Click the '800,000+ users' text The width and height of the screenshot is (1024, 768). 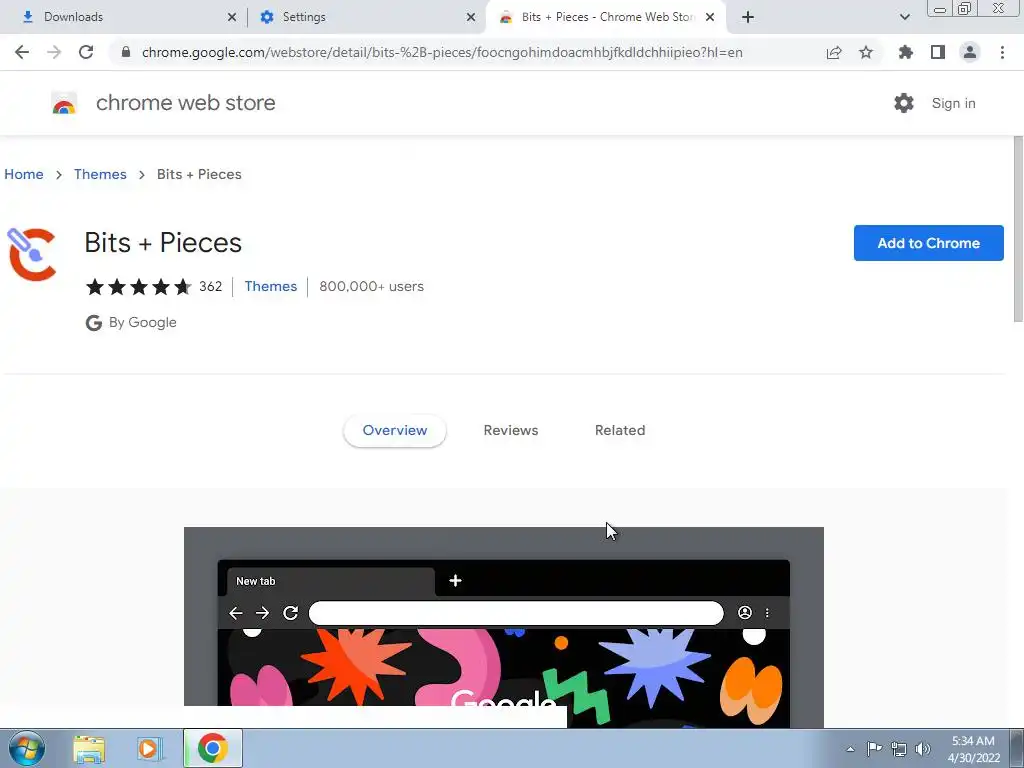point(371,287)
